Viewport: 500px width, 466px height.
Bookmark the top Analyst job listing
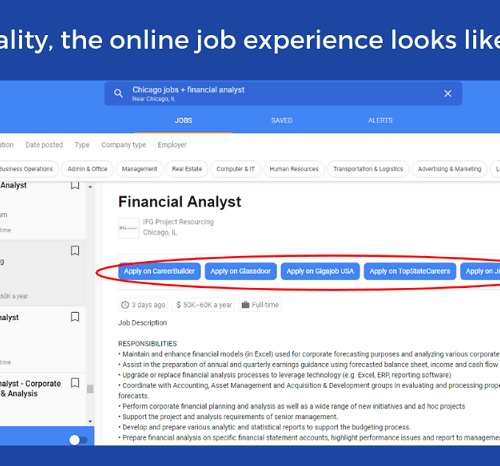coord(75,185)
